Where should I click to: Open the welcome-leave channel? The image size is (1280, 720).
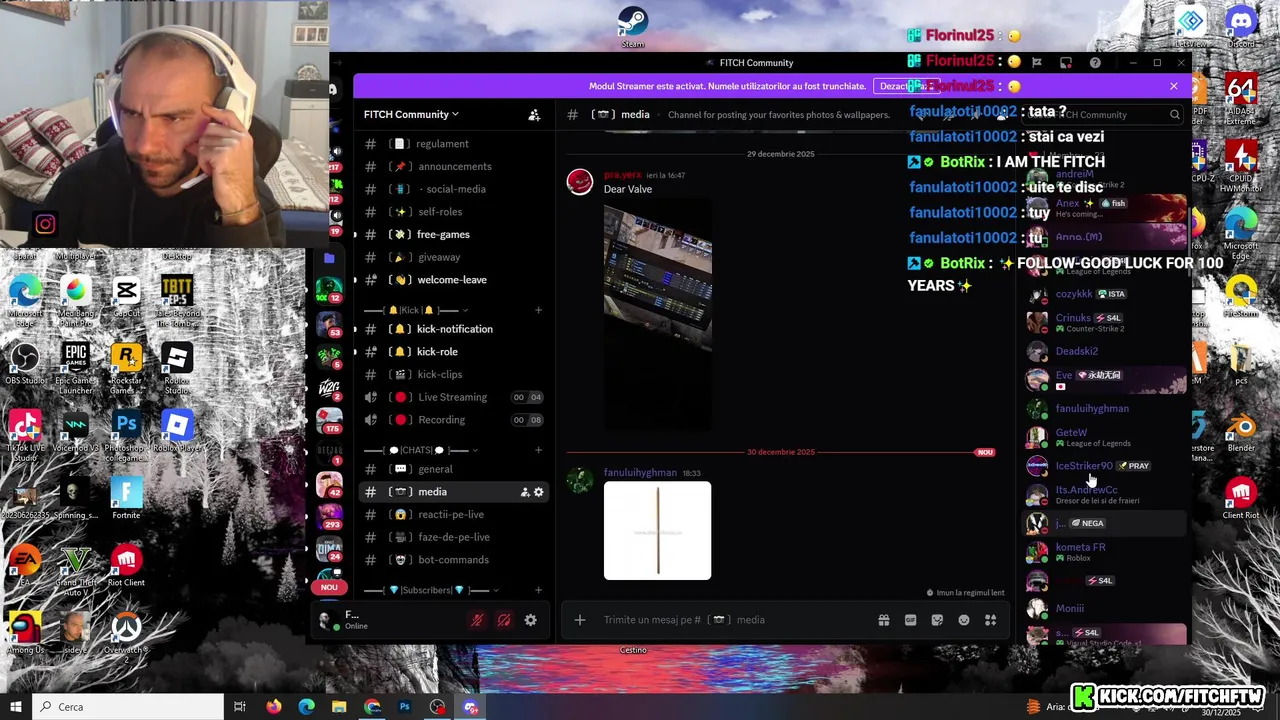[x=452, y=280]
